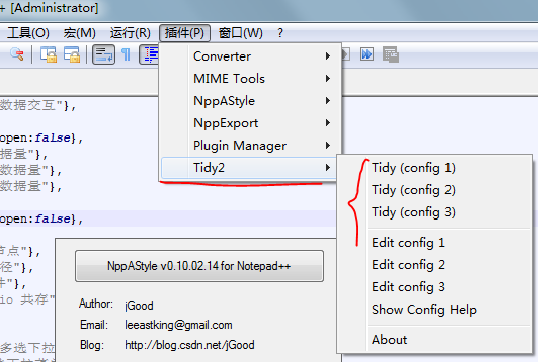Click run macro multiple times icon
The width and height of the screenshot is (538, 362).
[367, 54]
